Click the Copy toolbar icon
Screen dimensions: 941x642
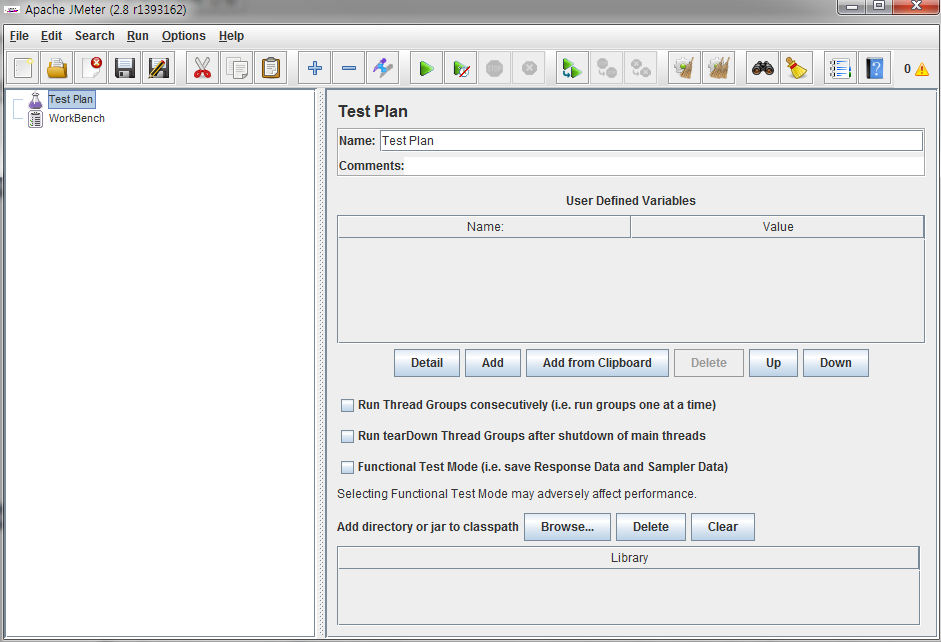237,68
